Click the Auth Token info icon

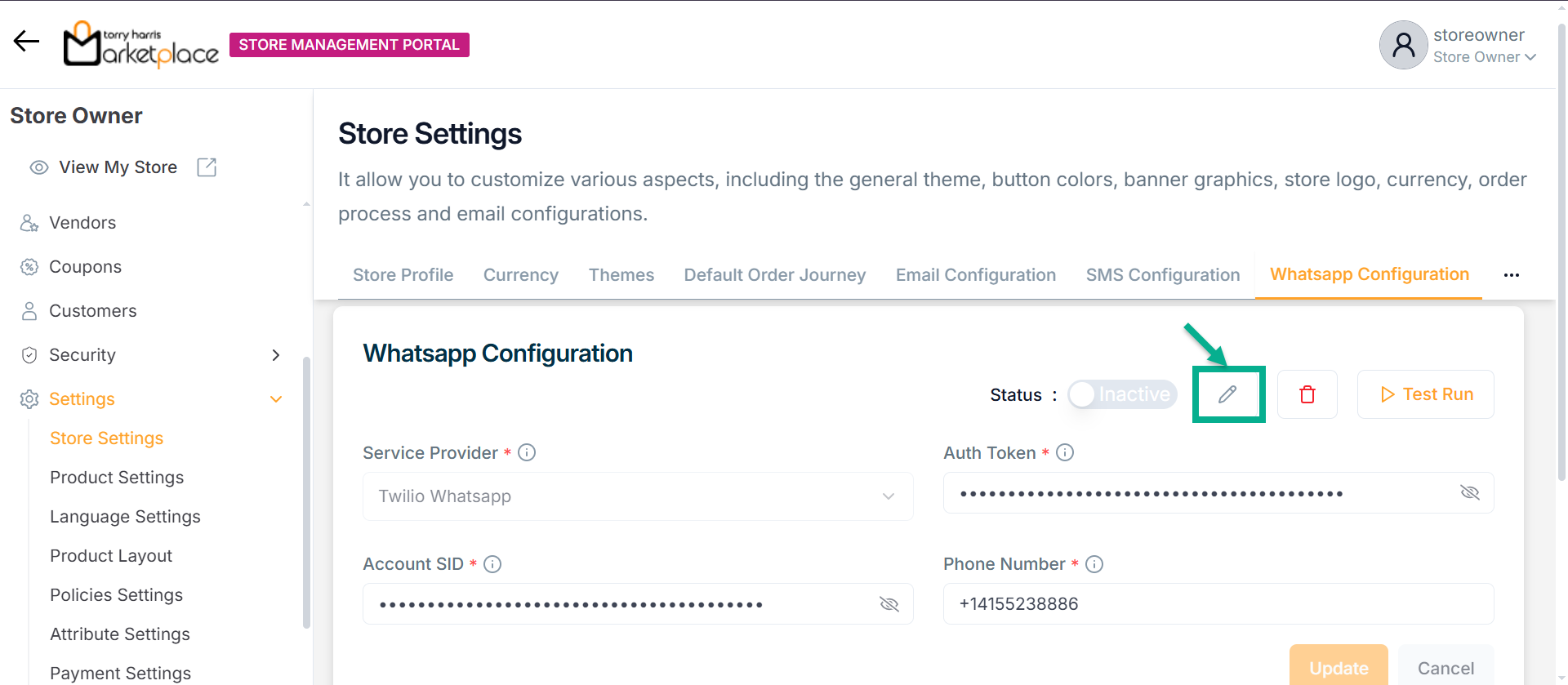[1065, 452]
